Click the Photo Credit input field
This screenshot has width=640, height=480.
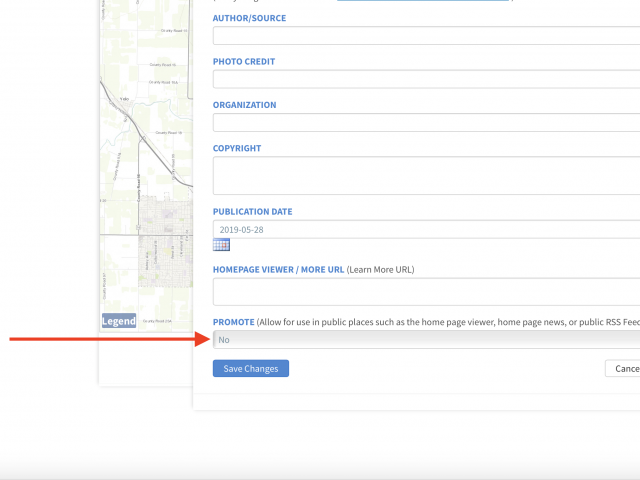(x=426, y=79)
